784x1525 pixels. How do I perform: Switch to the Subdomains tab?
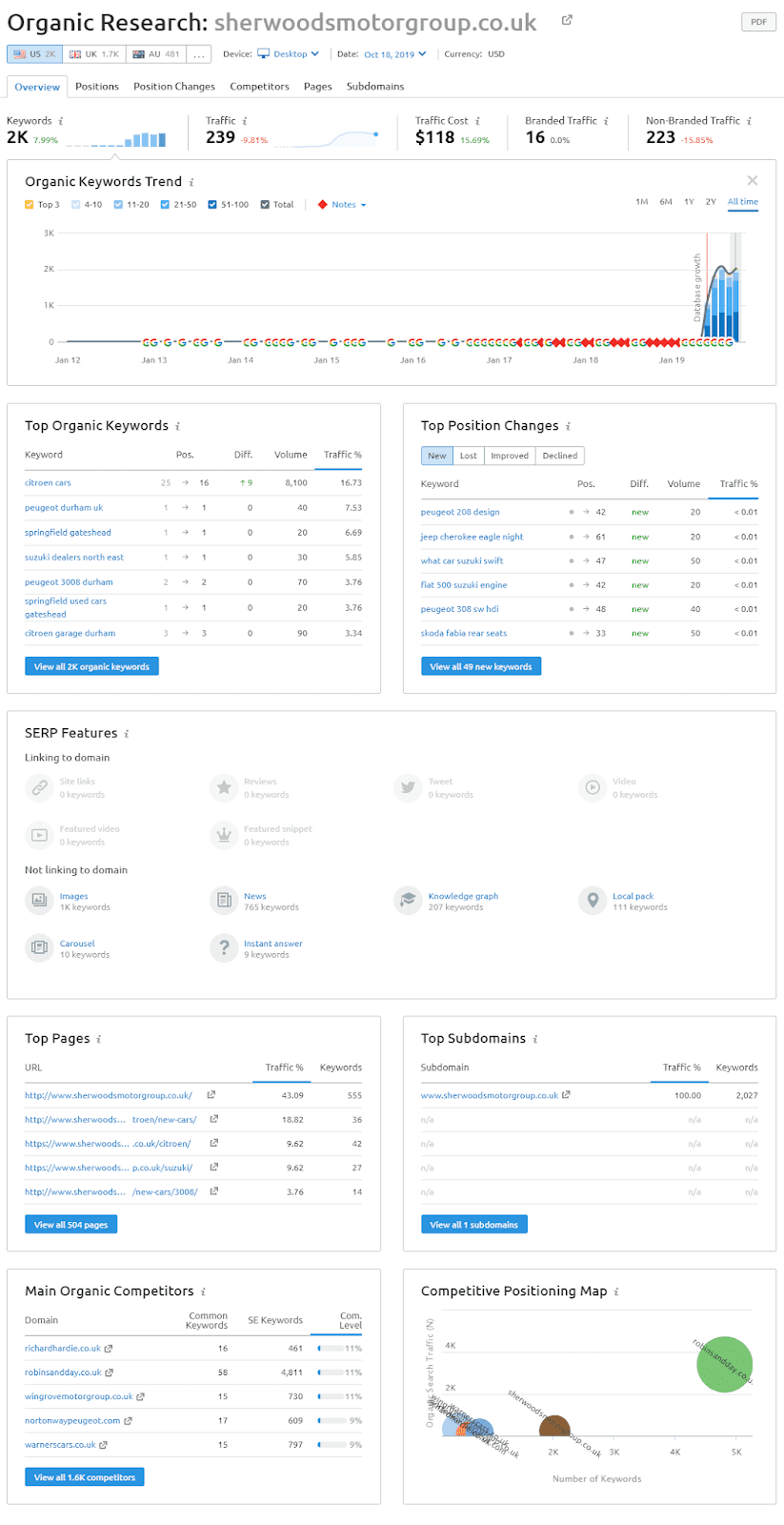point(375,87)
